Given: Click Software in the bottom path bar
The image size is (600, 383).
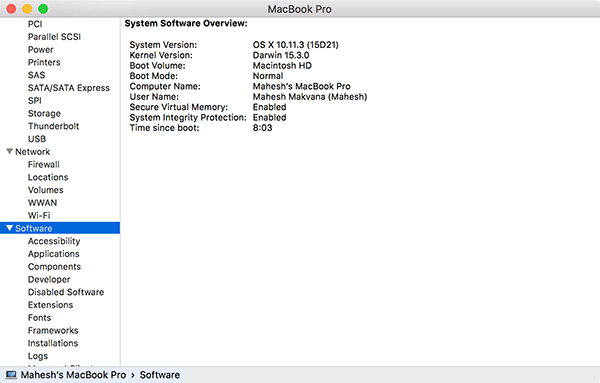Looking at the screenshot, I should coord(160,375).
